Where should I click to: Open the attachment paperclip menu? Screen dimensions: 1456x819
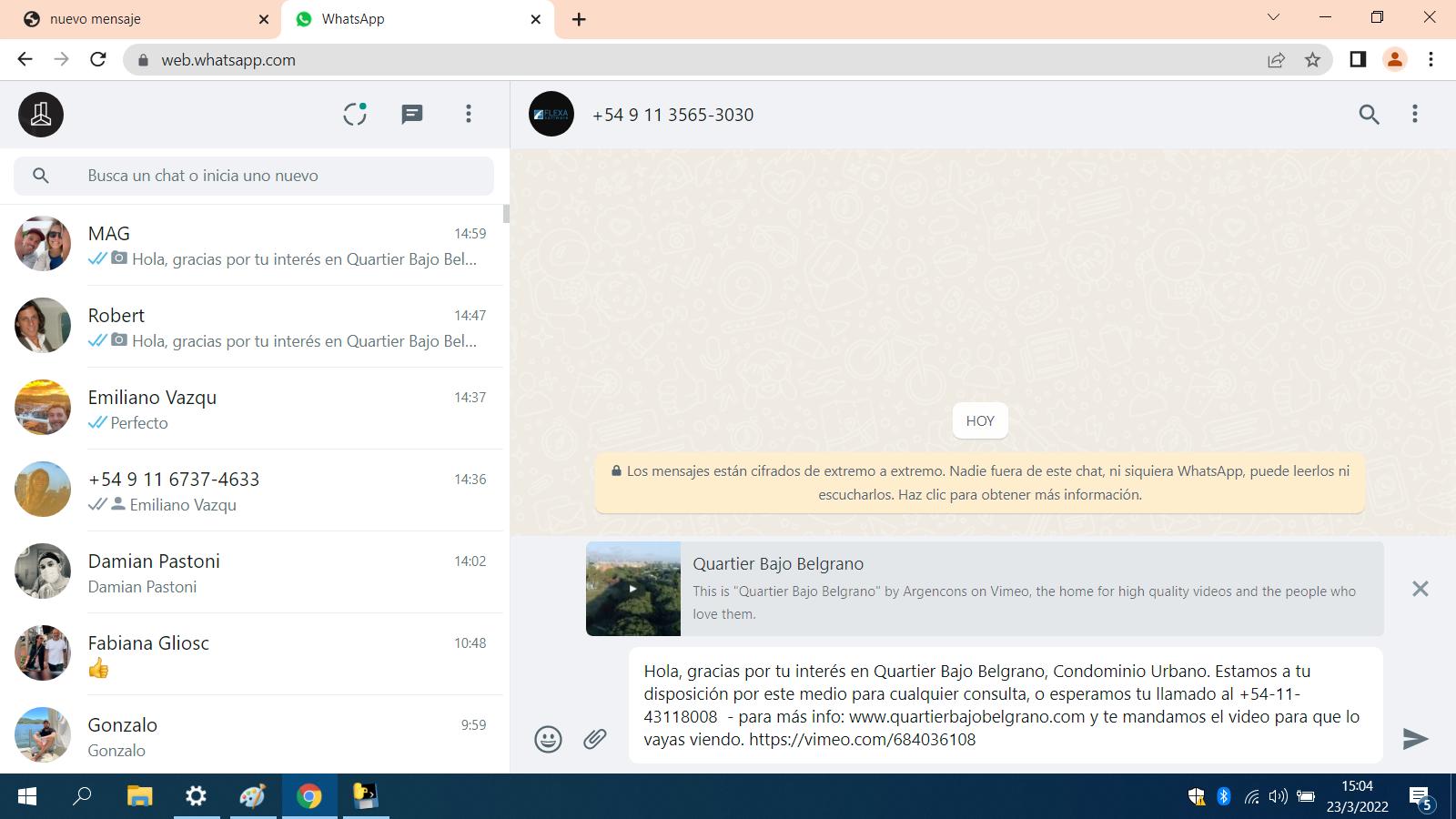tap(595, 739)
